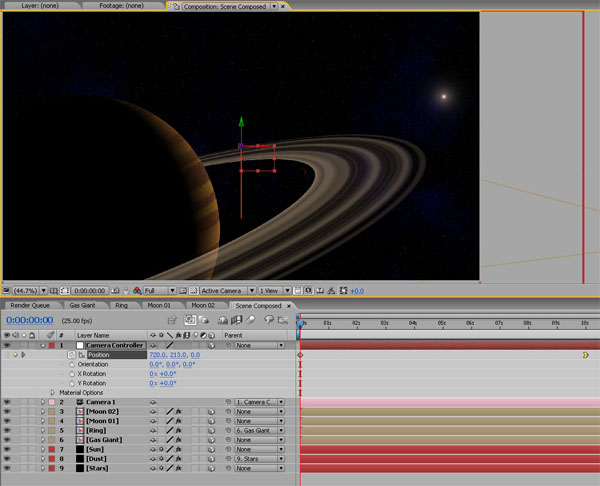
Task: Hide the Moon 02 layer using eye
Action: click(8, 412)
